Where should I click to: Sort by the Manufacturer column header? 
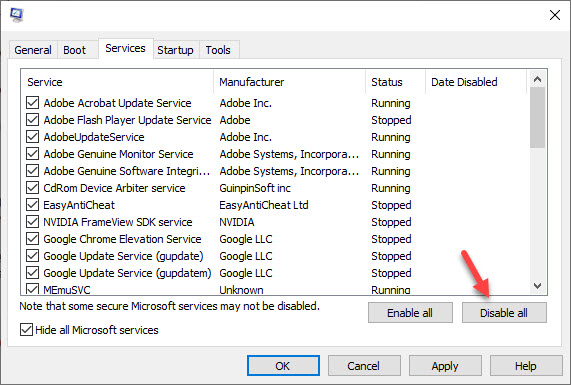(290, 82)
